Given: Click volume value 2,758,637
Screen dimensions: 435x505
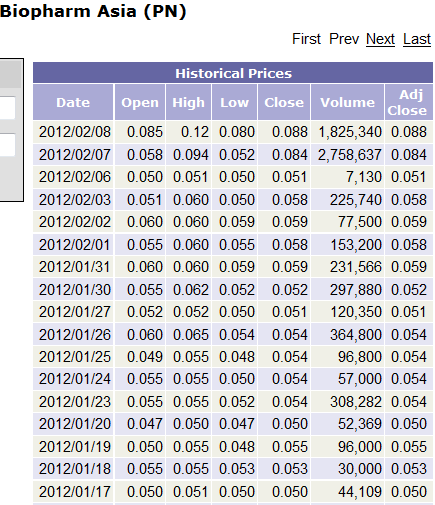Looking at the screenshot, I should pos(350,155).
